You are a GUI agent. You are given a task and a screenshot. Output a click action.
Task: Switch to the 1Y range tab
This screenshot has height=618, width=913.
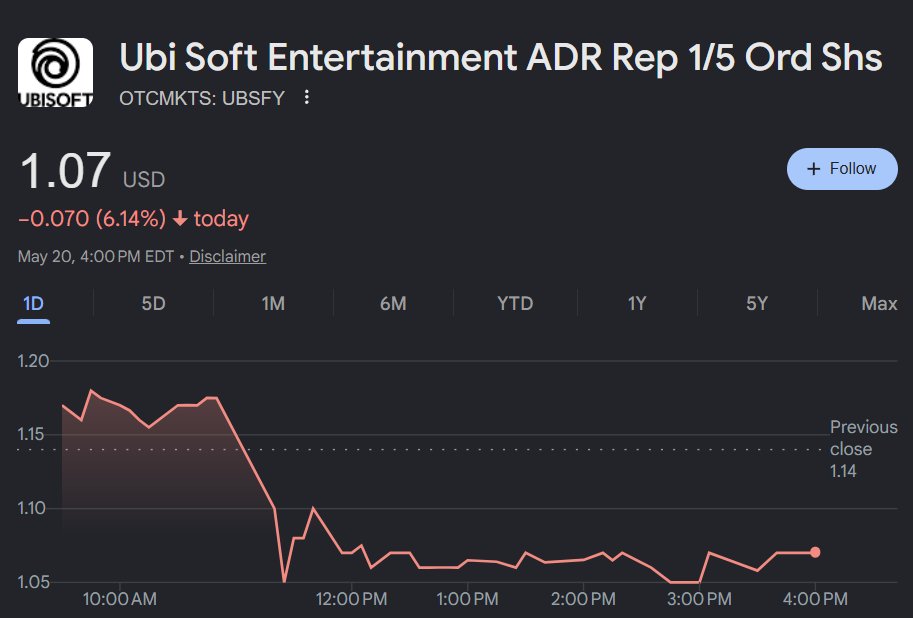pos(637,303)
